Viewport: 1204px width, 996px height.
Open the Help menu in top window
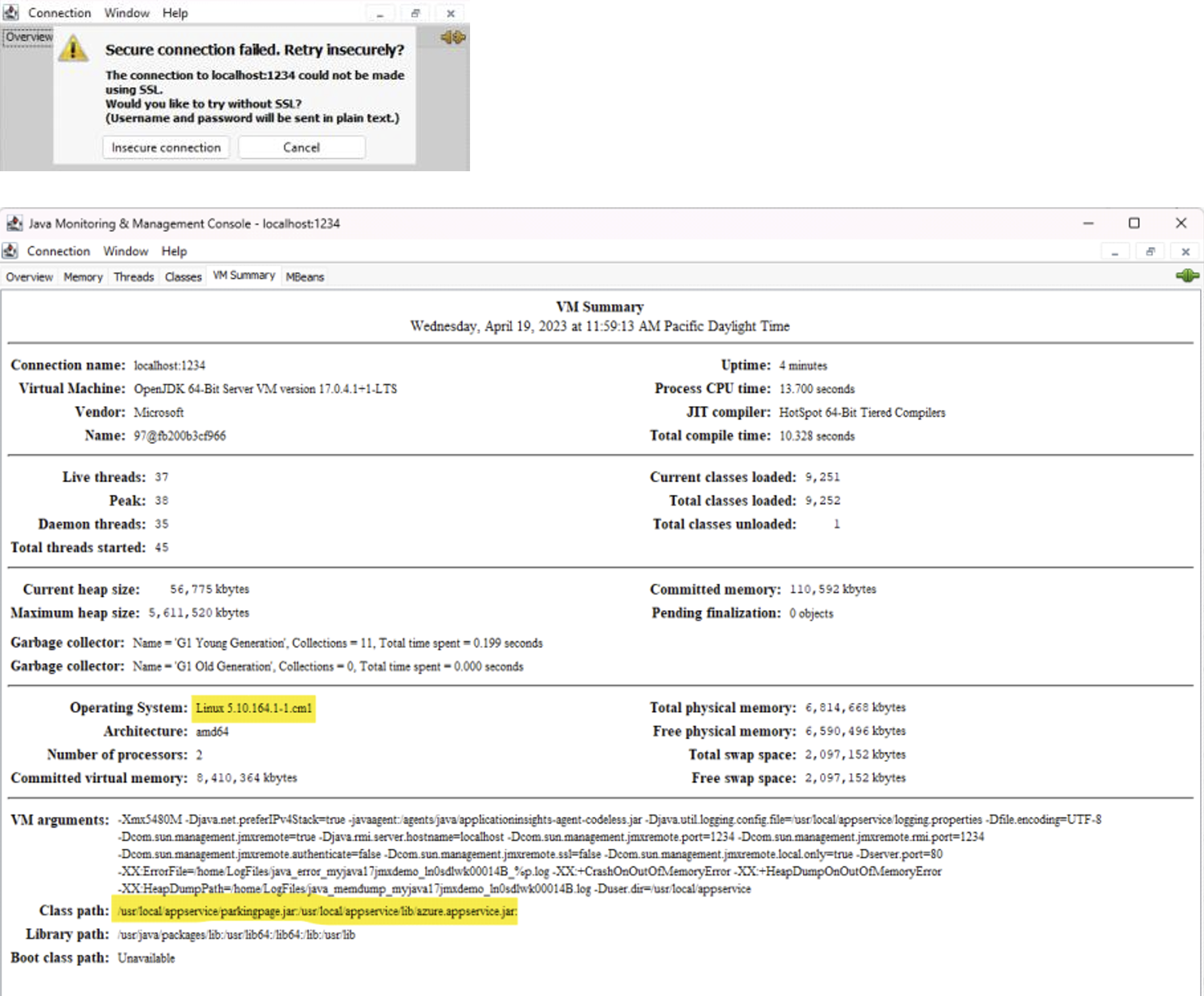click(175, 13)
